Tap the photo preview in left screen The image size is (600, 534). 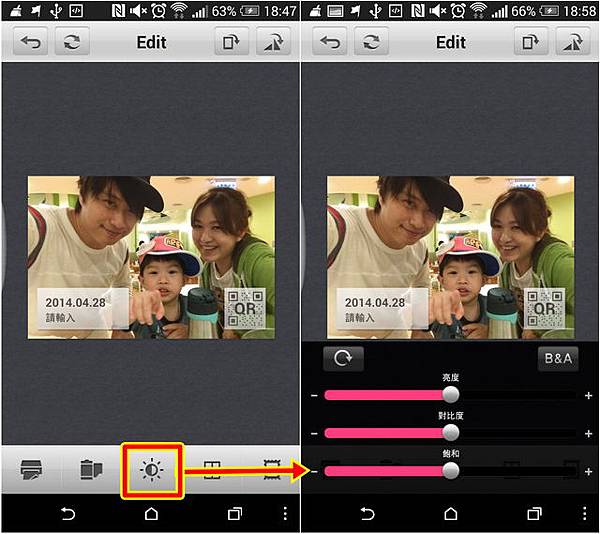pyautogui.click(x=151, y=257)
